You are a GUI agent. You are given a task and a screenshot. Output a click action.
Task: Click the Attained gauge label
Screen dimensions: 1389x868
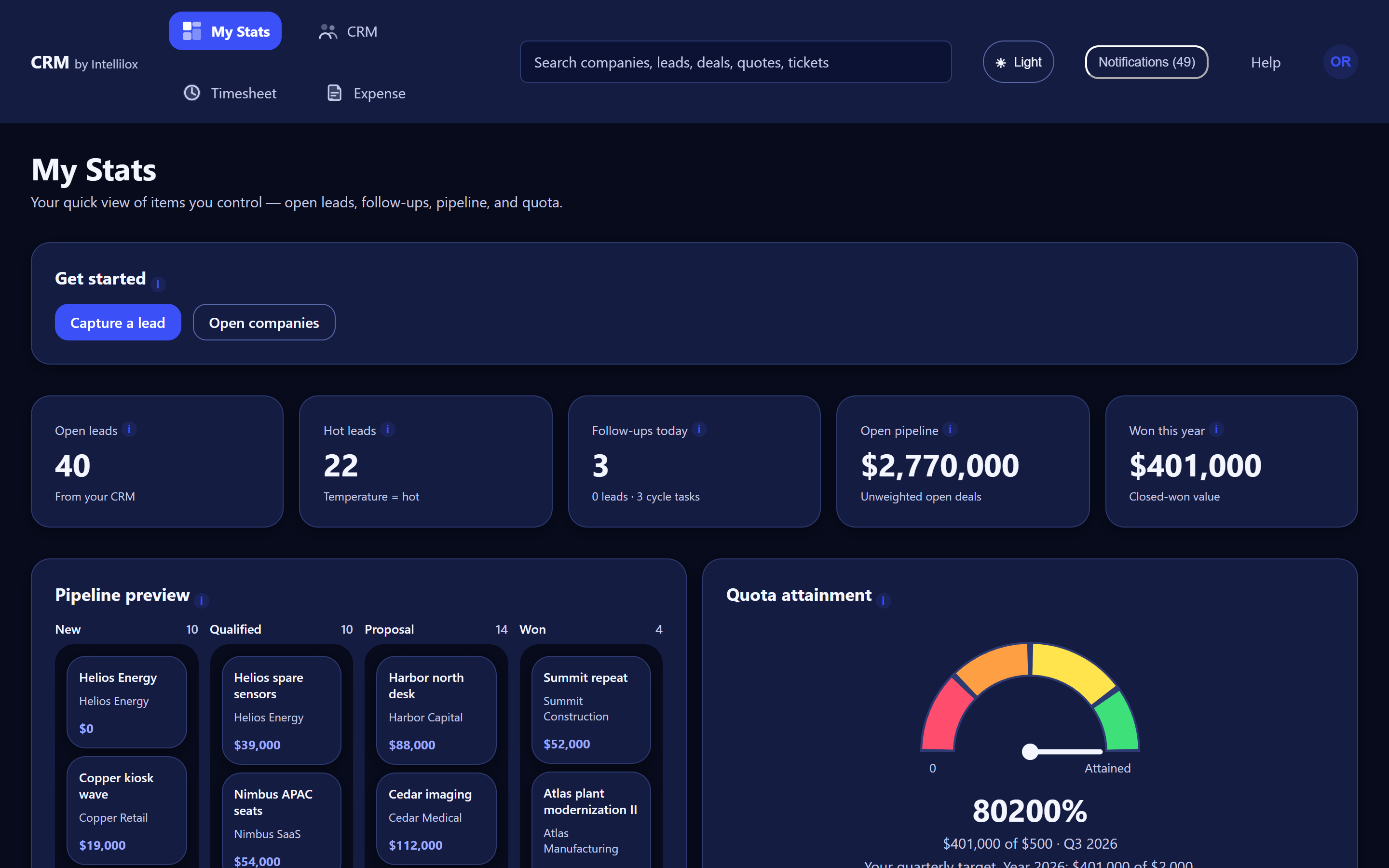tap(1107, 768)
